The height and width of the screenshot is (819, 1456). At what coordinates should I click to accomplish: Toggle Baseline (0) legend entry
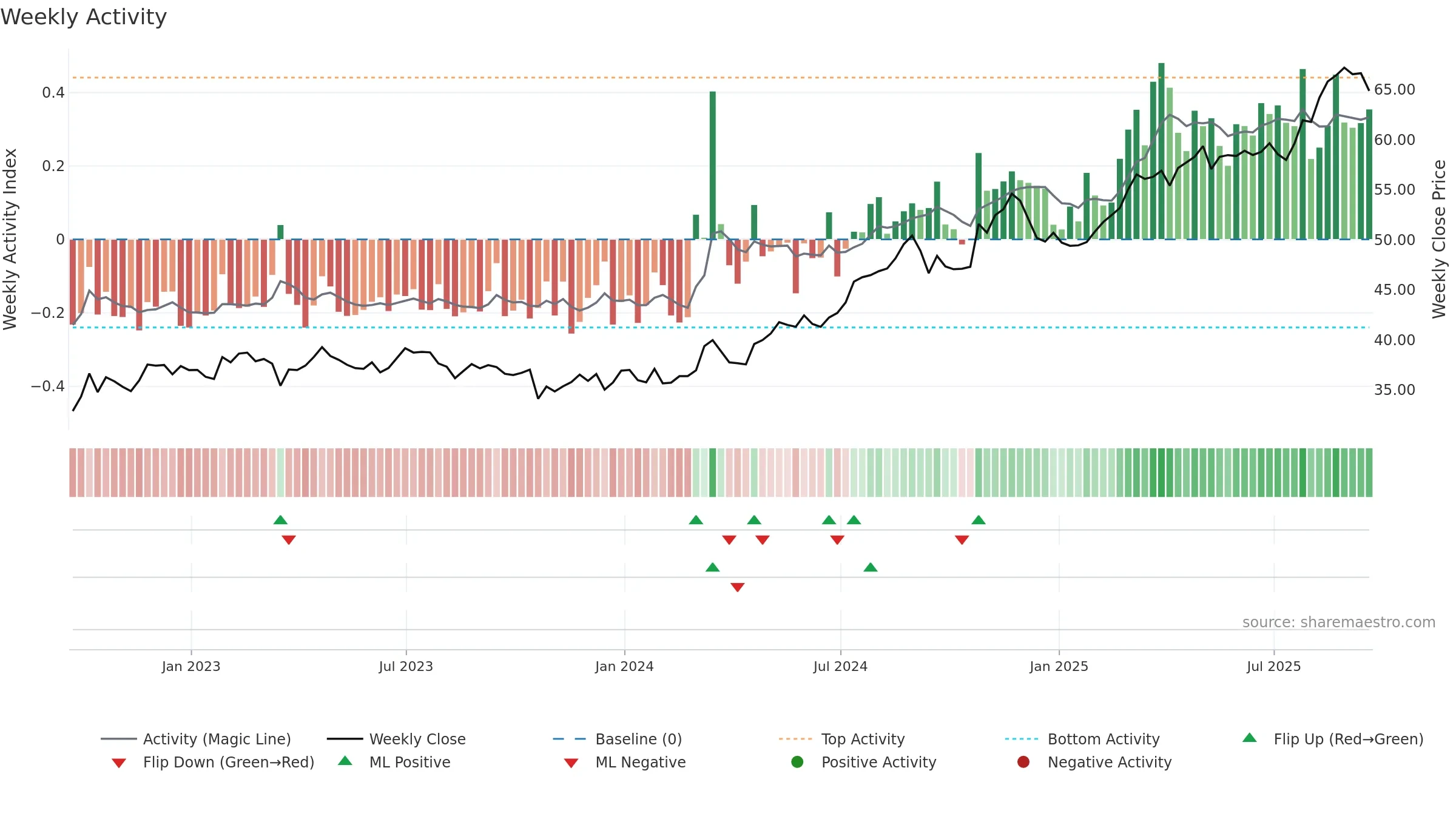pyautogui.click(x=618, y=739)
